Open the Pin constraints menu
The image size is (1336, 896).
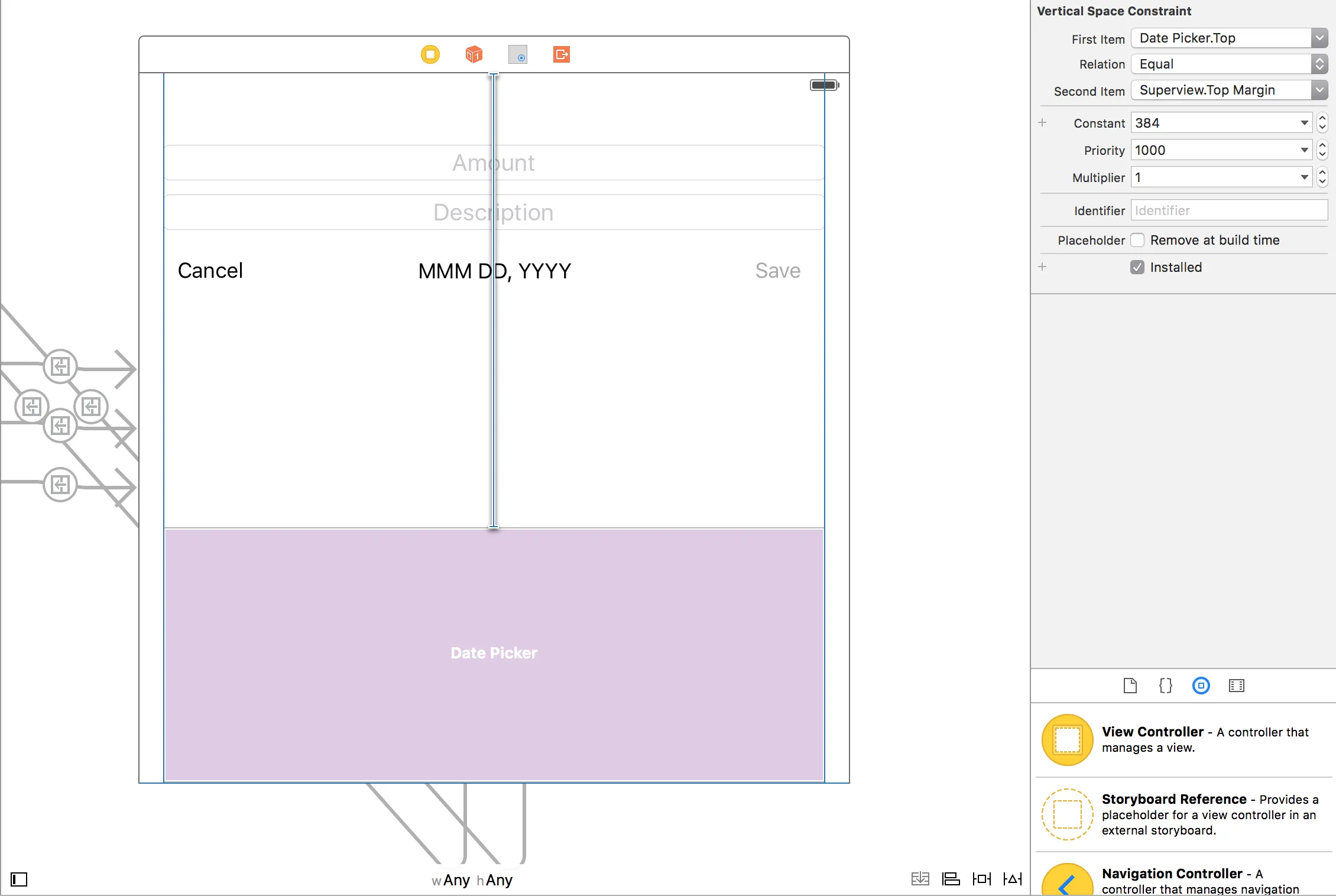[x=981, y=879]
